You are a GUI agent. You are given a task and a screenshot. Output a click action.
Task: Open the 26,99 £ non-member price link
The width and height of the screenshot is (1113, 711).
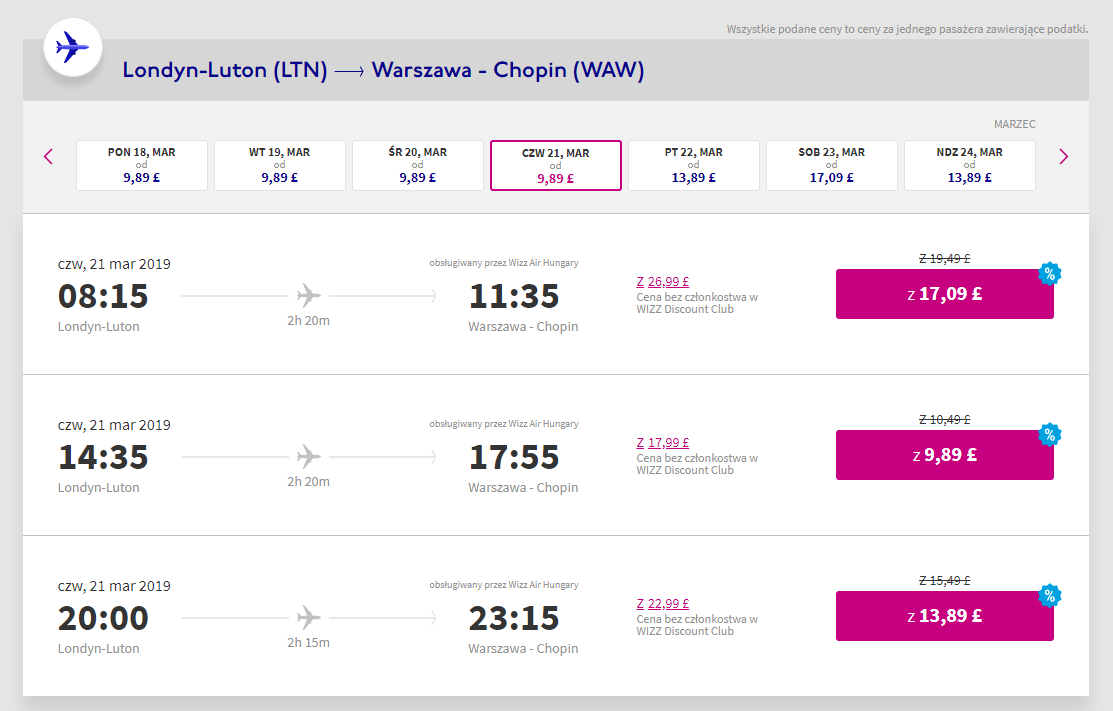663,282
